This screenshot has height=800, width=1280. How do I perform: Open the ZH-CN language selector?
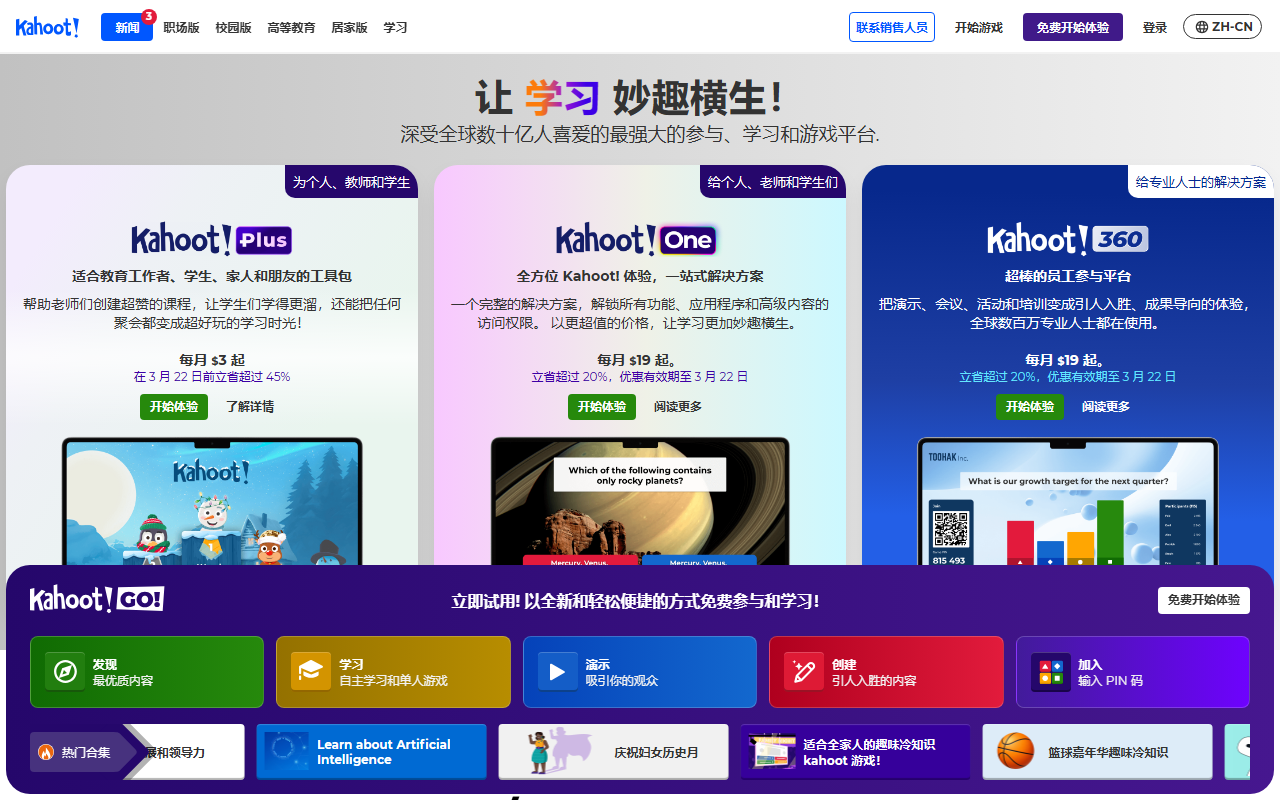click(1223, 27)
